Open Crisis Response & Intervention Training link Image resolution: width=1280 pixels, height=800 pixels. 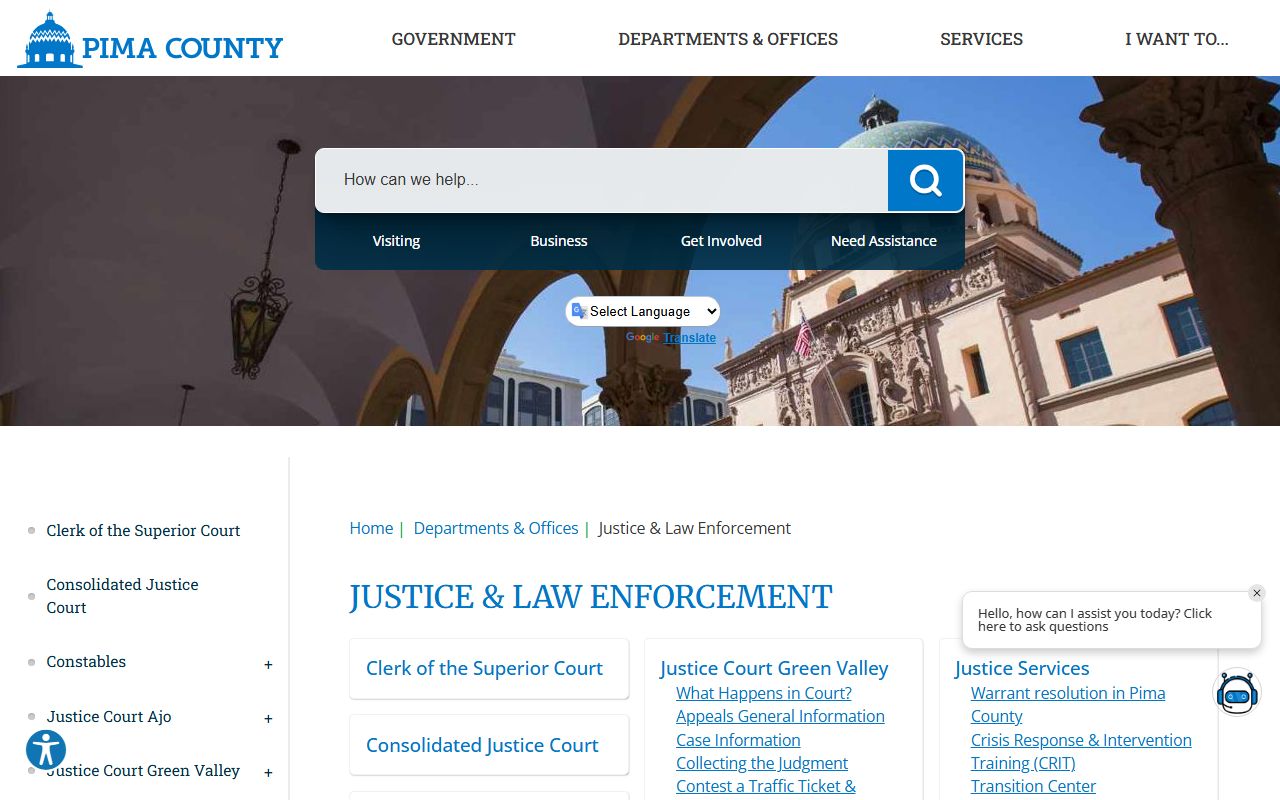click(1081, 751)
